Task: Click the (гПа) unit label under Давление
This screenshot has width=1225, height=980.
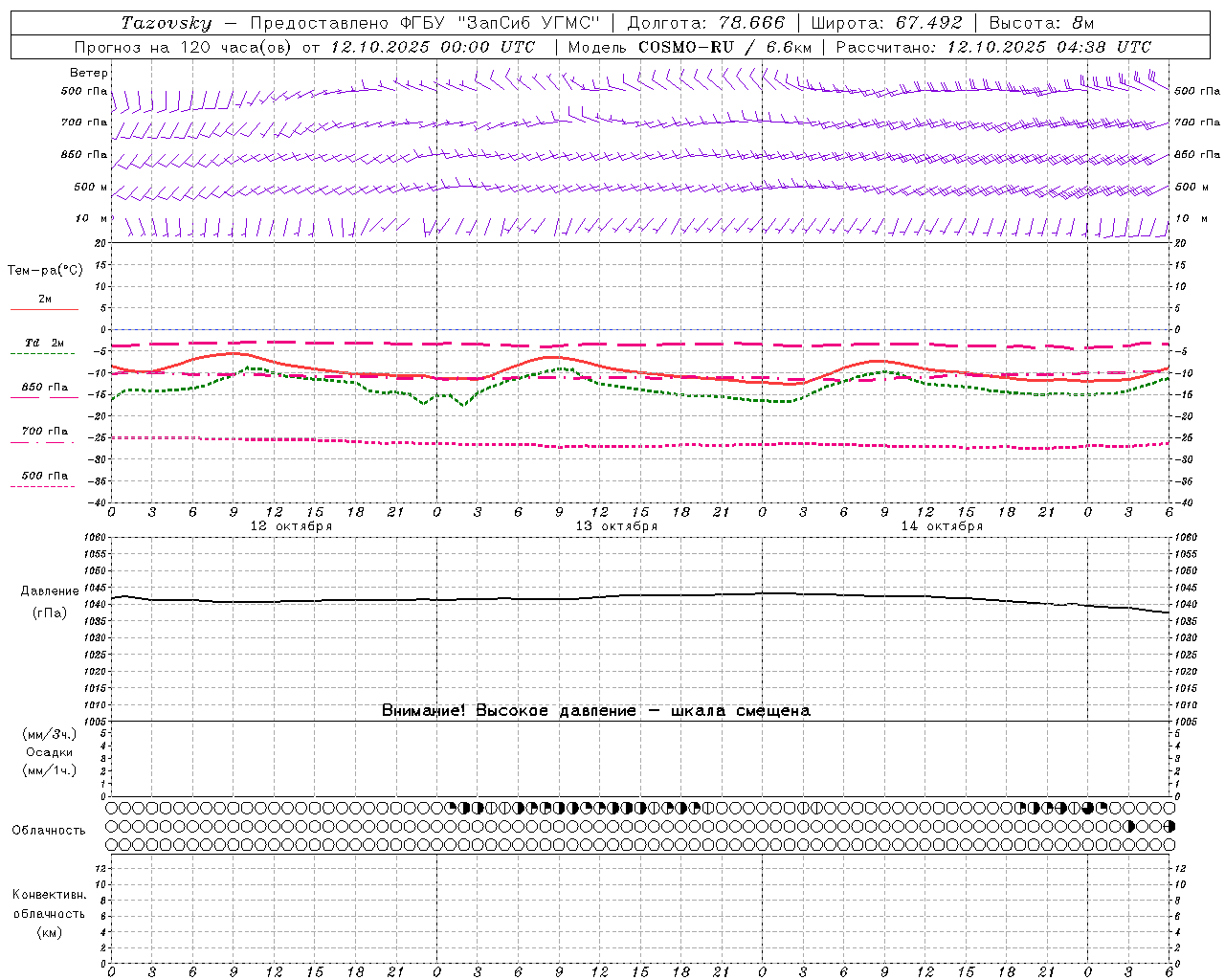Action: (50, 613)
